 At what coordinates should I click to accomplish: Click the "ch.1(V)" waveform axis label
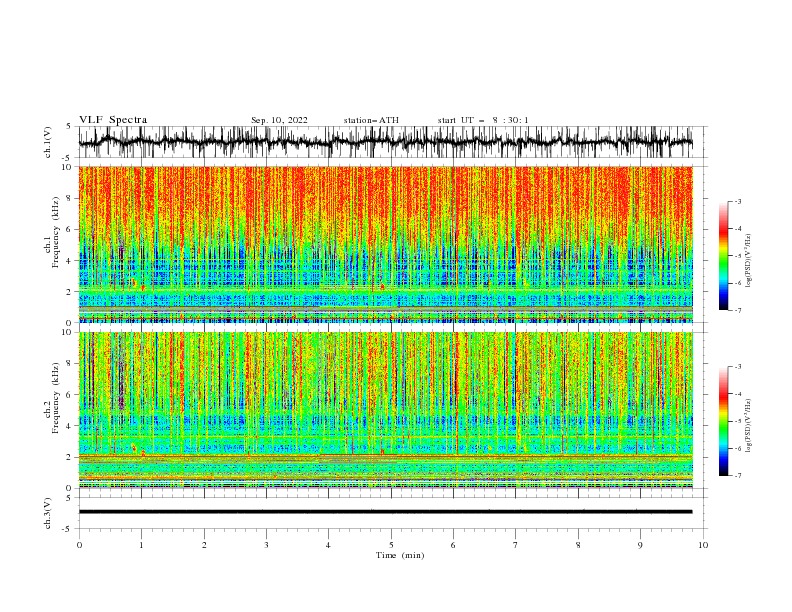pyautogui.click(x=48, y=142)
